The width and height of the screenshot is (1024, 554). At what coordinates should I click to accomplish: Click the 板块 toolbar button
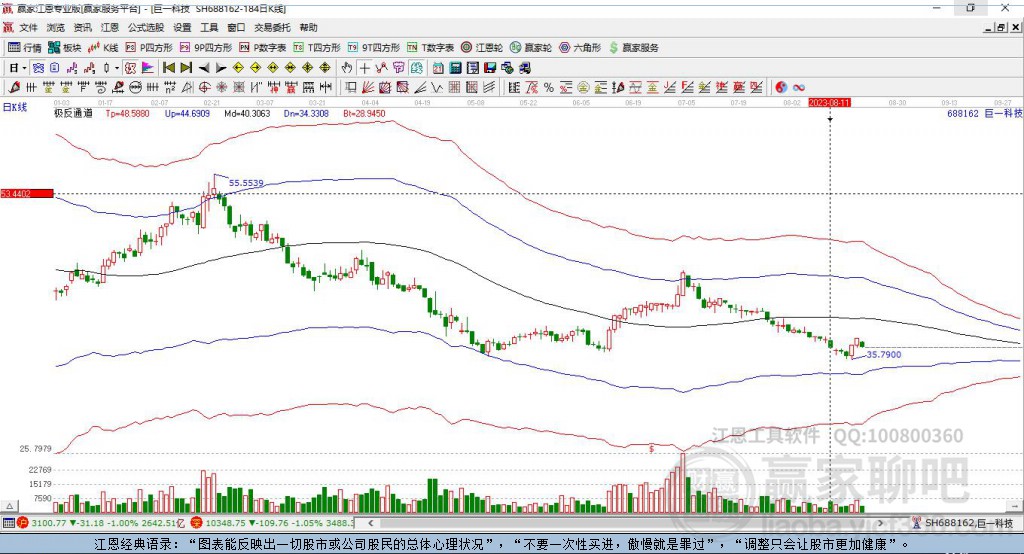(65, 48)
